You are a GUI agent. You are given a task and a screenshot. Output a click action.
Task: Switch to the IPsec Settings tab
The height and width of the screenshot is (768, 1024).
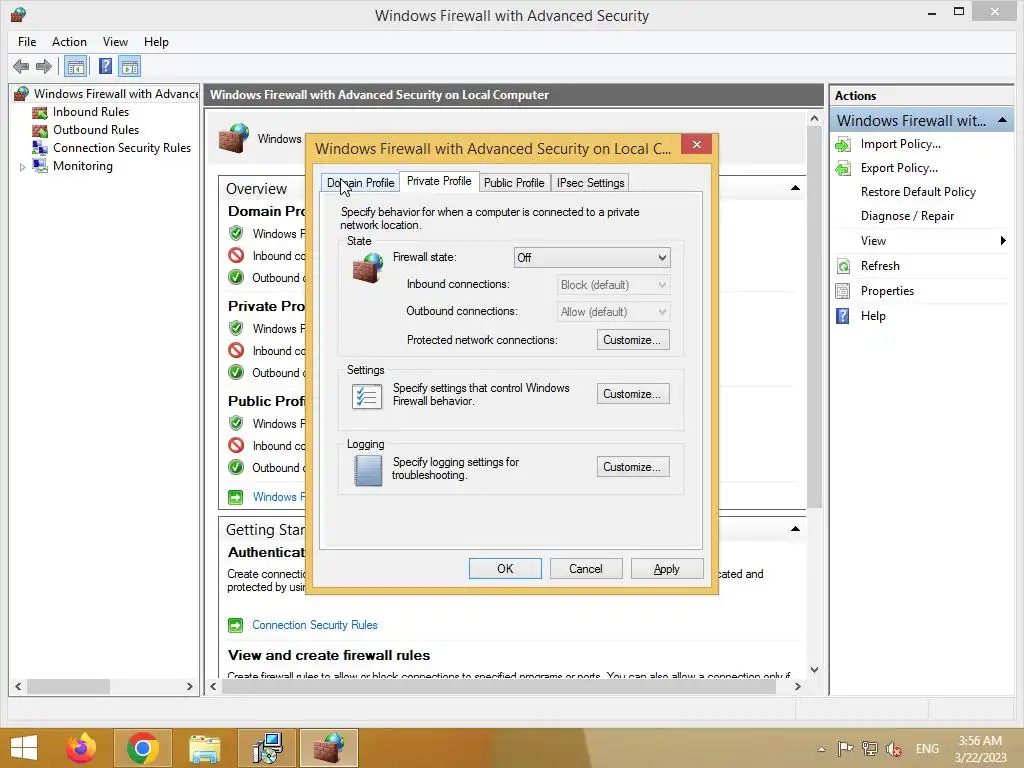click(x=590, y=183)
